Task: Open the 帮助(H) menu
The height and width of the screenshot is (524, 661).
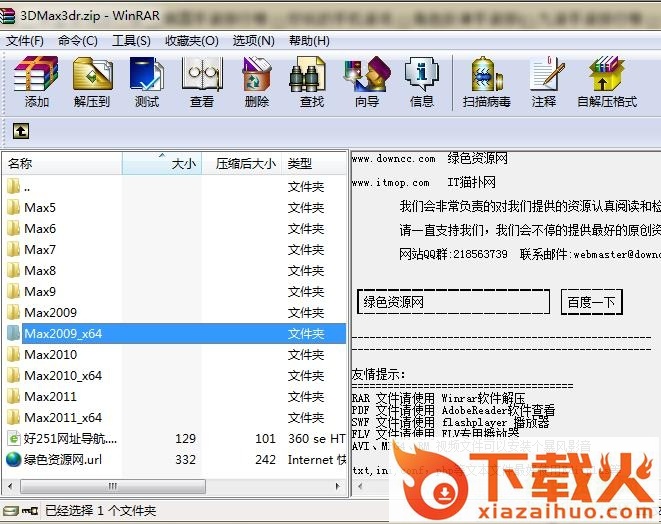Action: 309,41
